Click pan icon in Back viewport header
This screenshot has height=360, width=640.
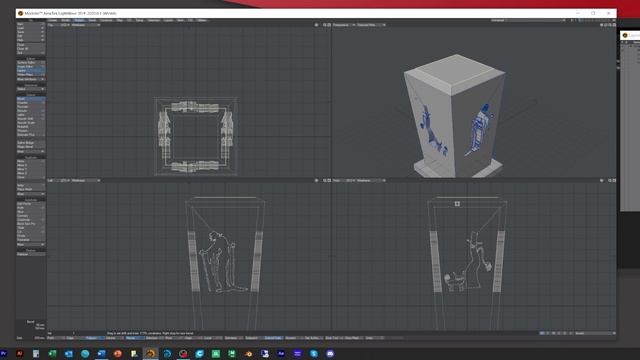click(316, 180)
